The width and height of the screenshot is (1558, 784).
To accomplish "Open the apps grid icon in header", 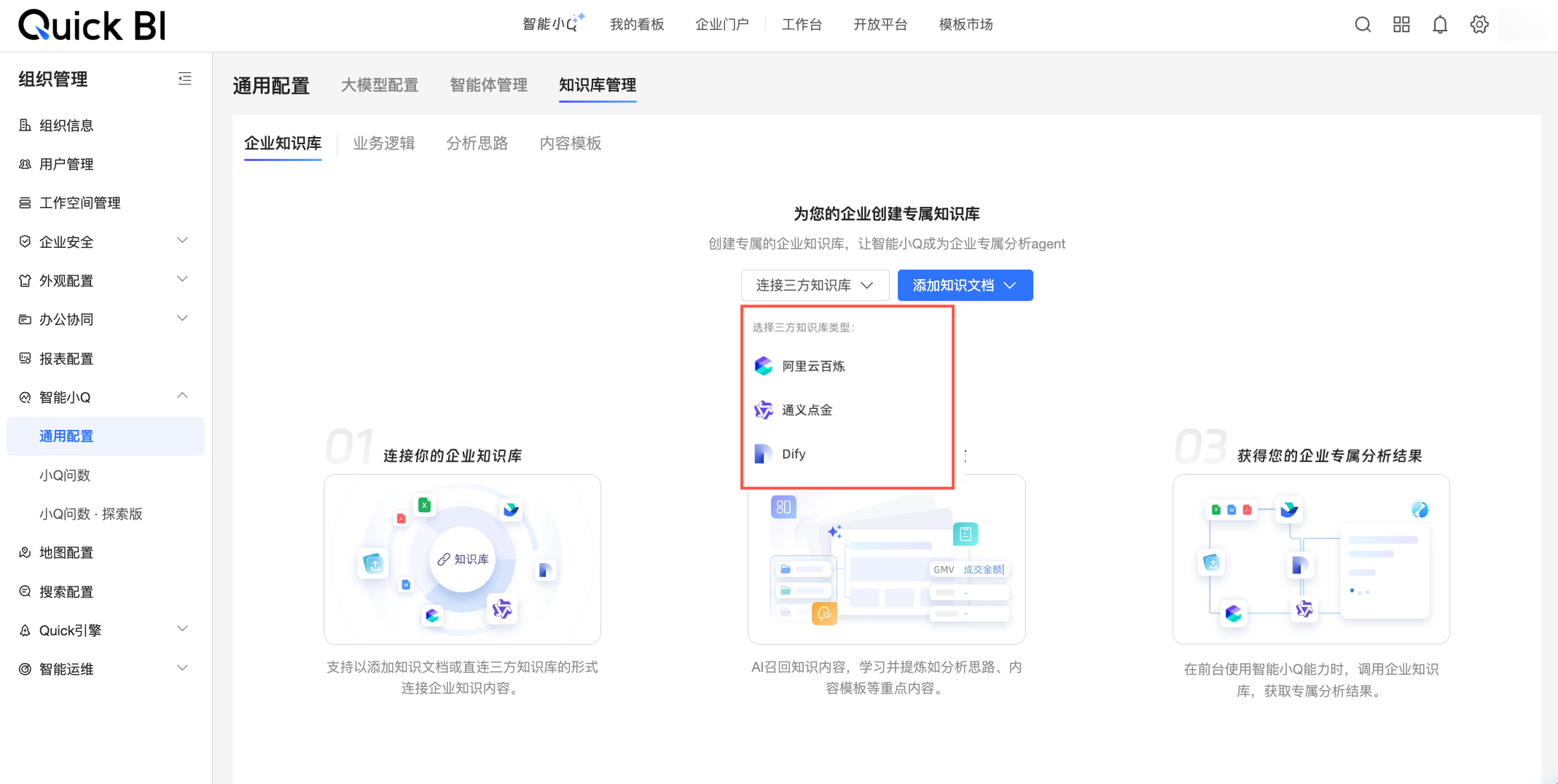I will coord(1401,25).
